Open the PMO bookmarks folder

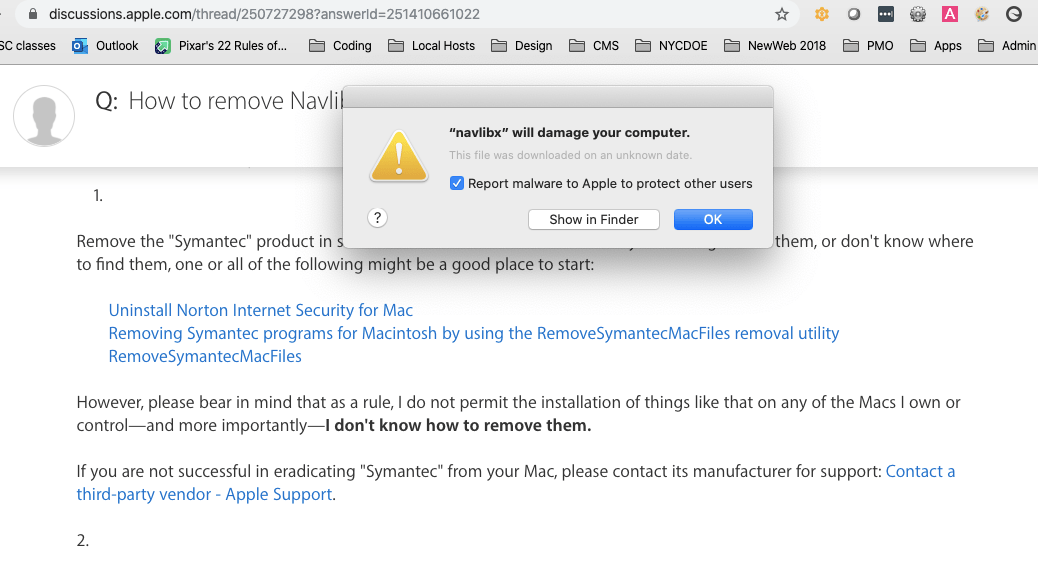[868, 46]
